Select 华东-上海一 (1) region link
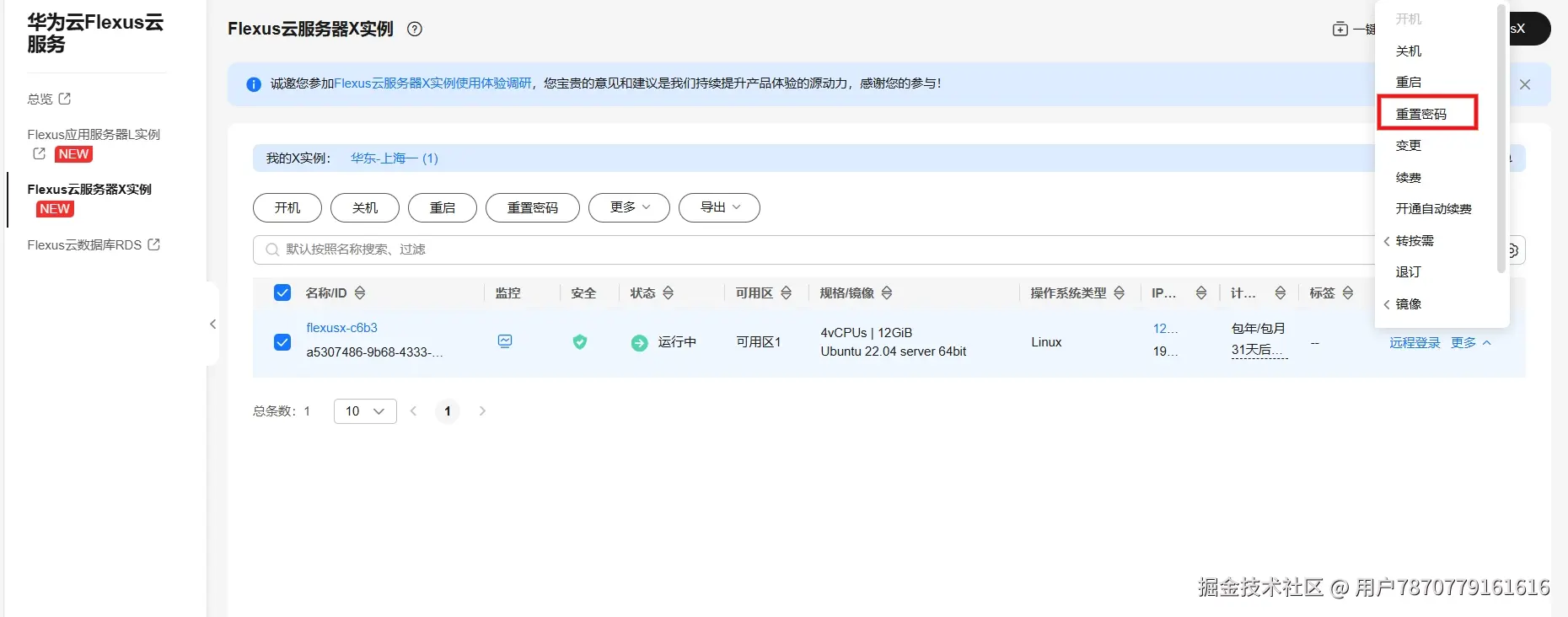Screen dimensions: 1568x617 point(395,158)
